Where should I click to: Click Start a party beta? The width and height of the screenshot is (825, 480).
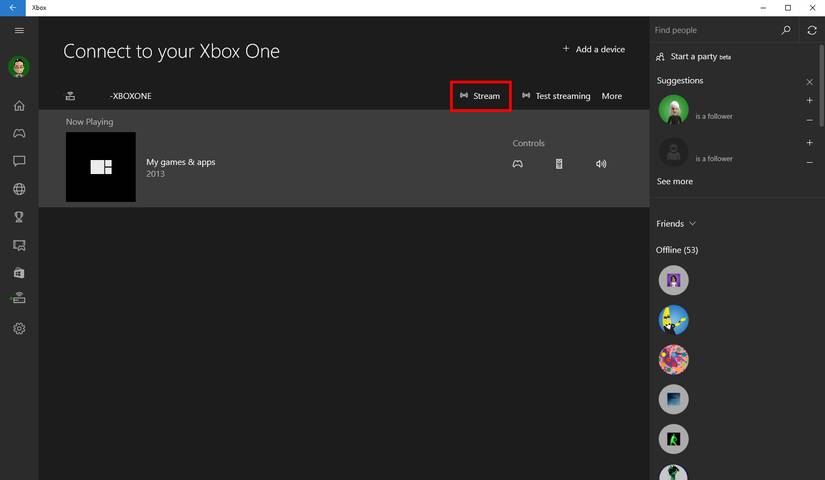click(x=693, y=56)
